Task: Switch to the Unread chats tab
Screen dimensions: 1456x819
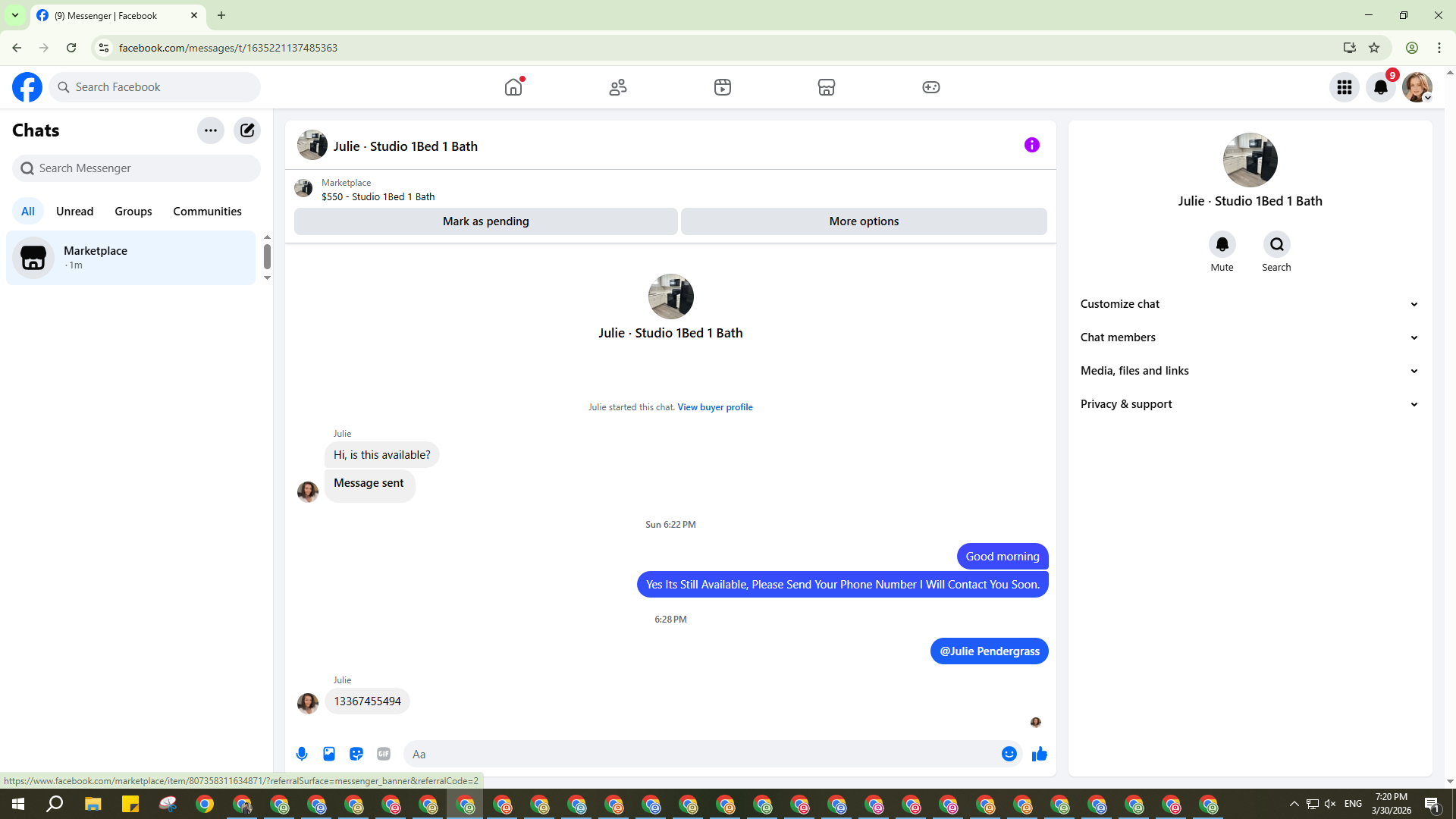Action: [x=74, y=212]
